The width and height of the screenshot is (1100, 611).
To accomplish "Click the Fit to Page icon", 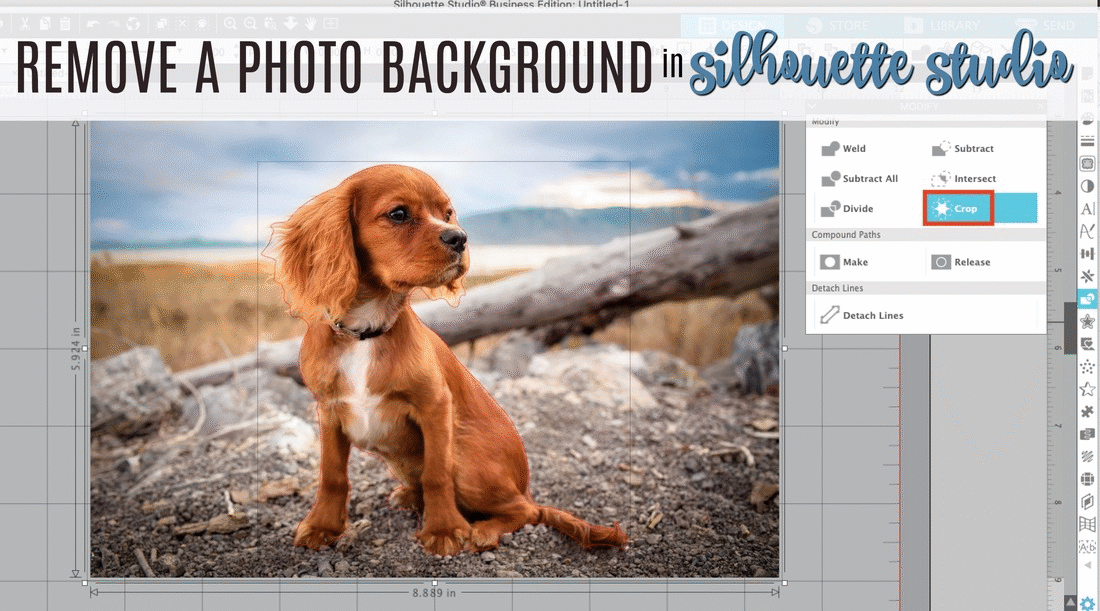I will click(330, 24).
